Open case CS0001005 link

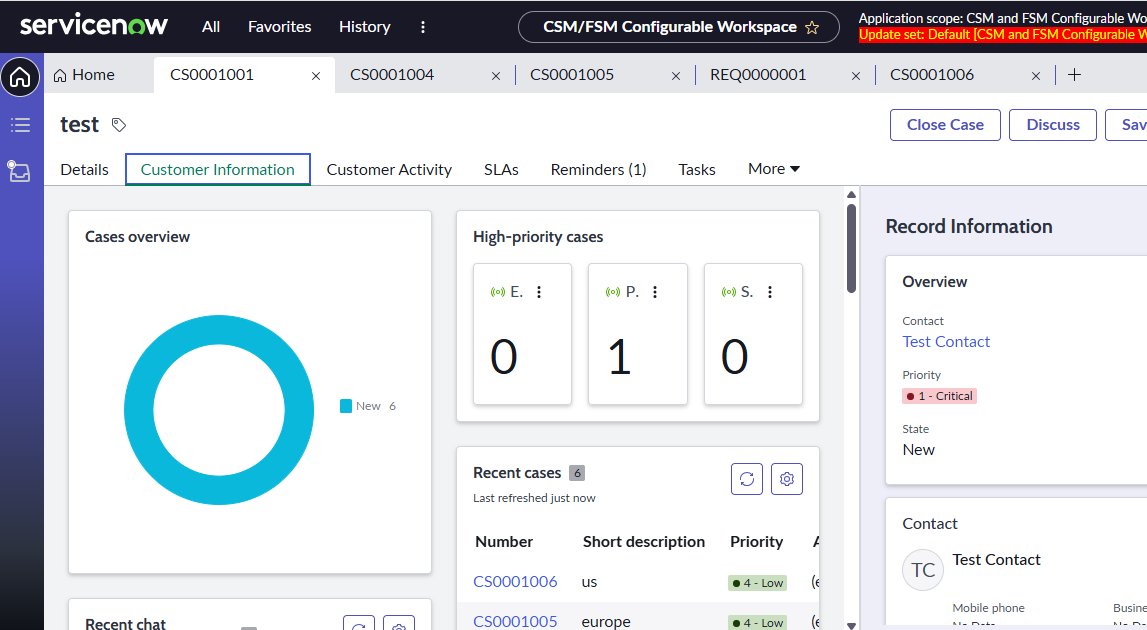(x=515, y=621)
